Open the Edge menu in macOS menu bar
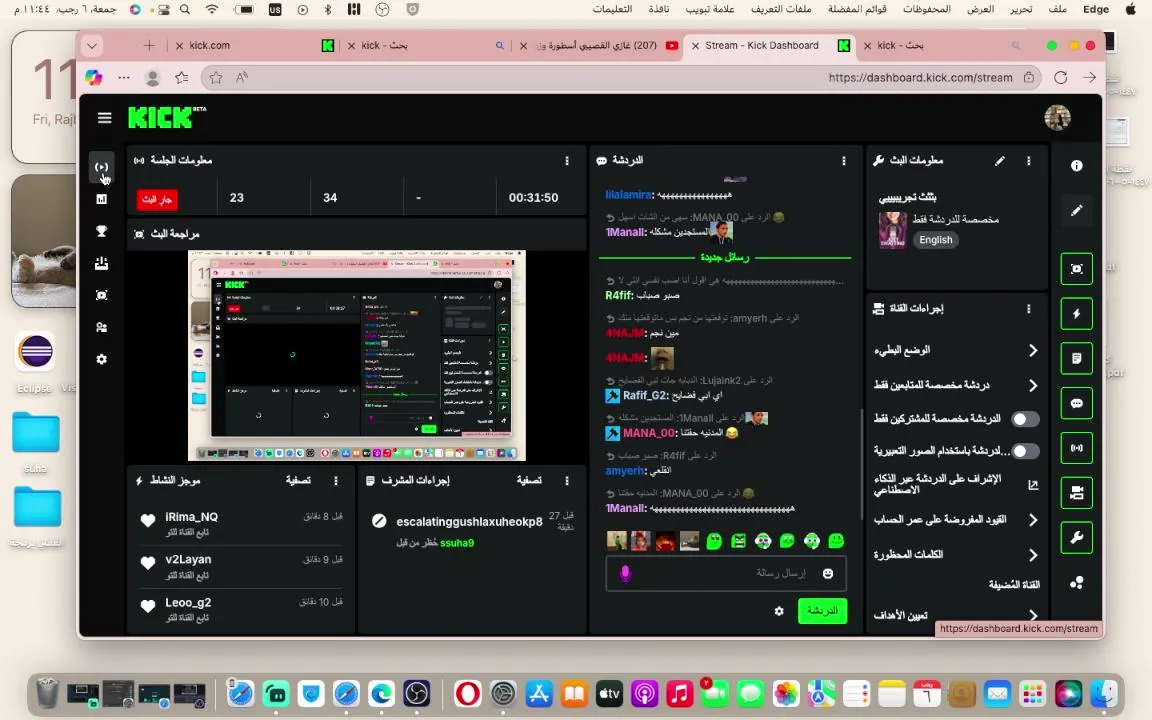 point(1095,10)
